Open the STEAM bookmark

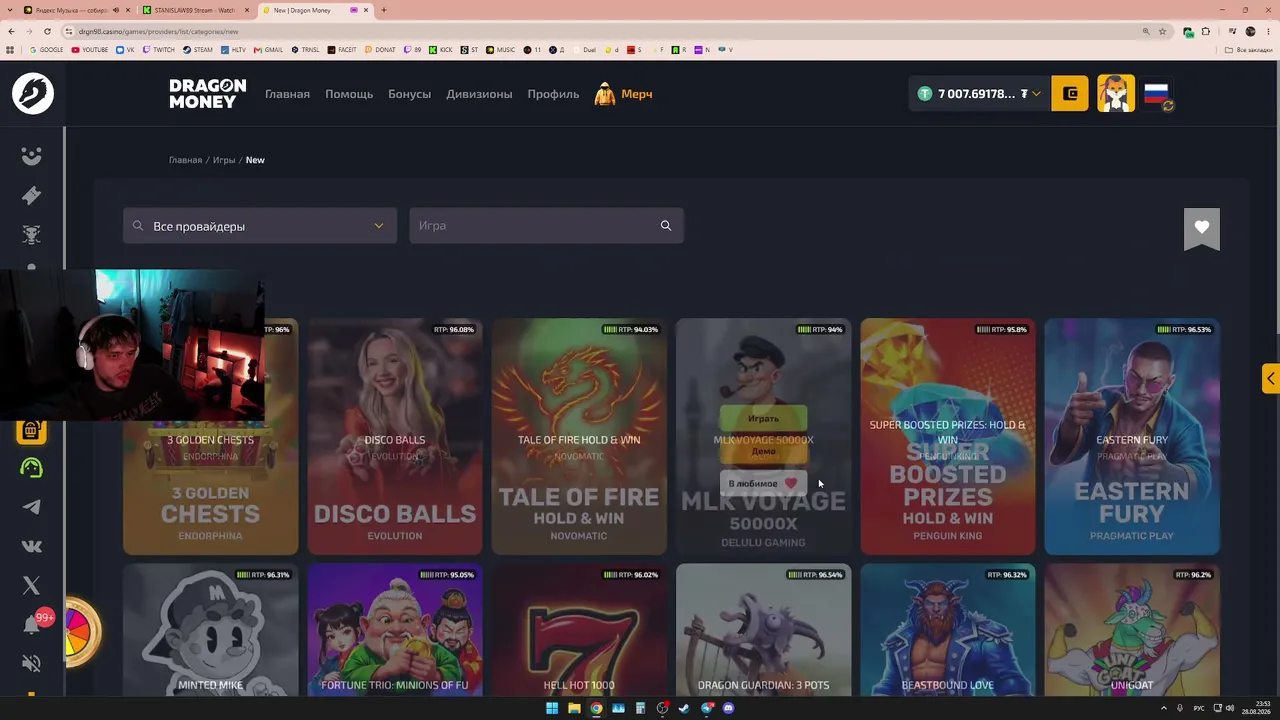(198, 49)
